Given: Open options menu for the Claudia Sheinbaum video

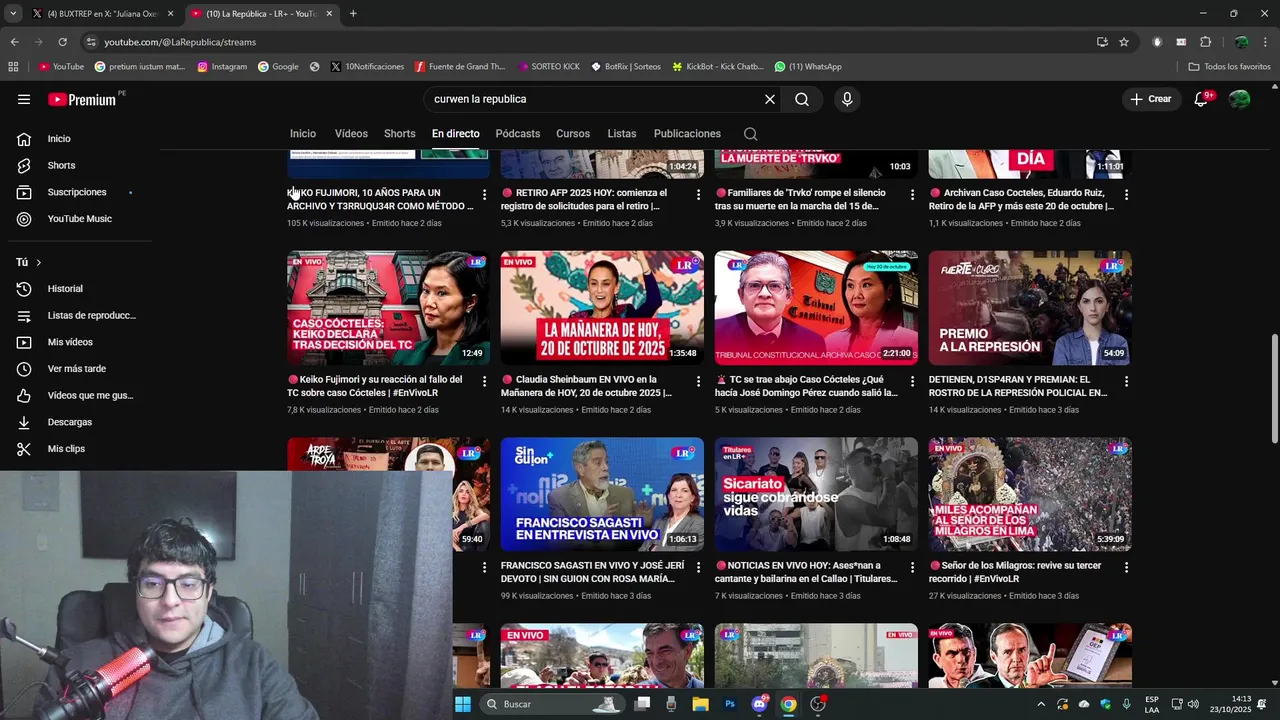Looking at the screenshot, I should (698, 381).
